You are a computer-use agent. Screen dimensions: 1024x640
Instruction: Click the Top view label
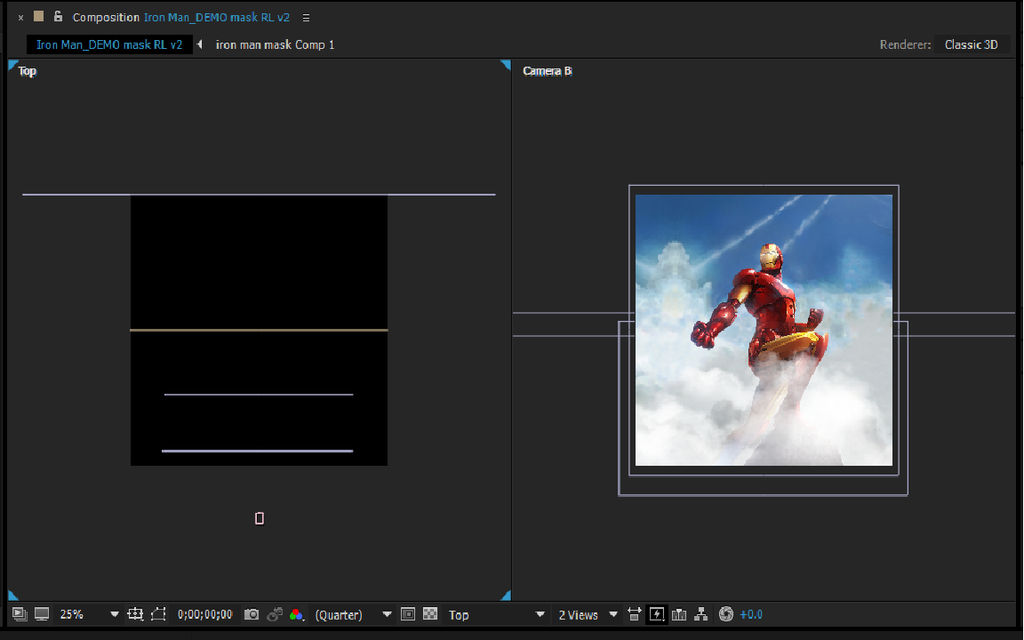[x=27, y=71]
